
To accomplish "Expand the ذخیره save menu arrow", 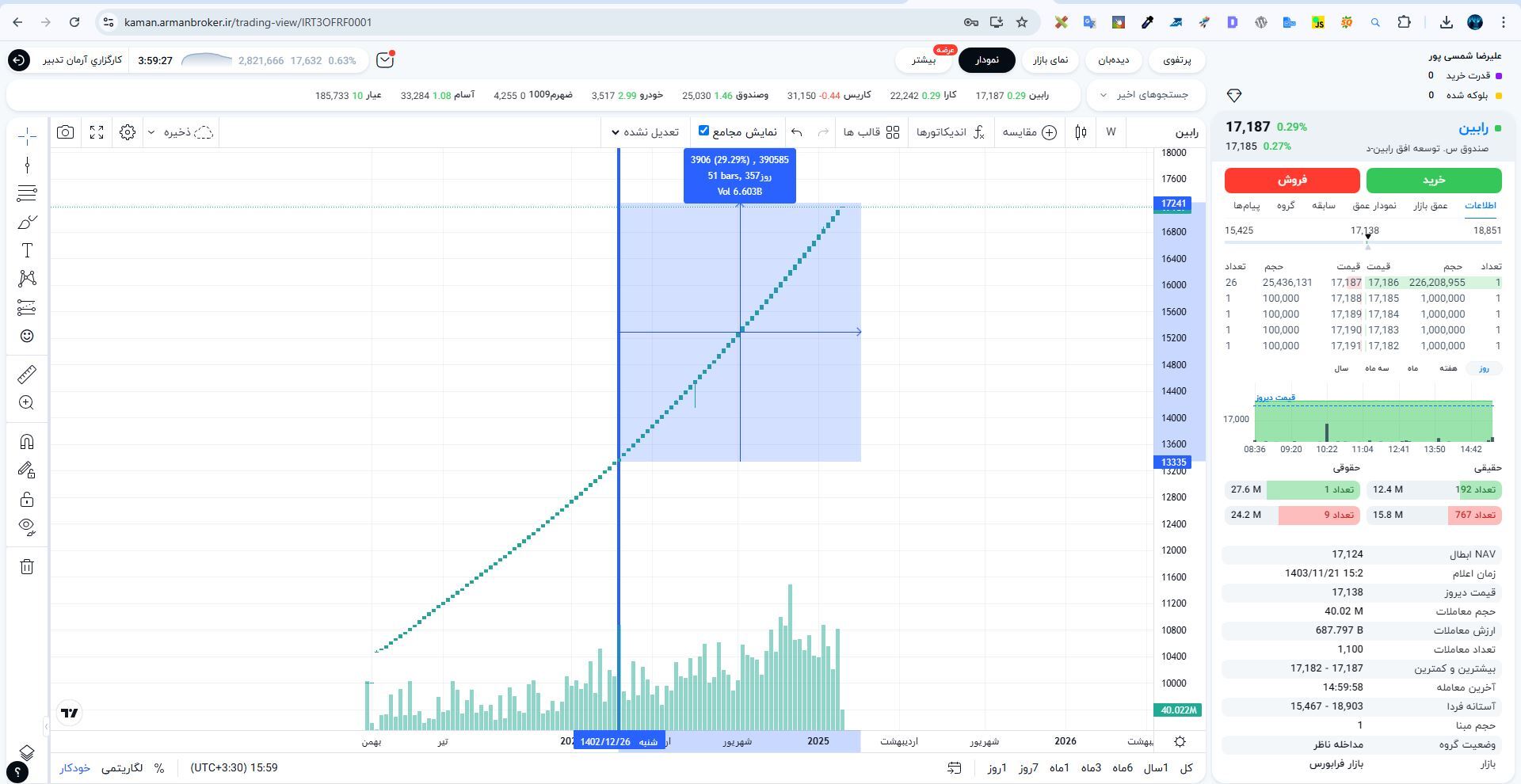I will [x=151, y=132].
